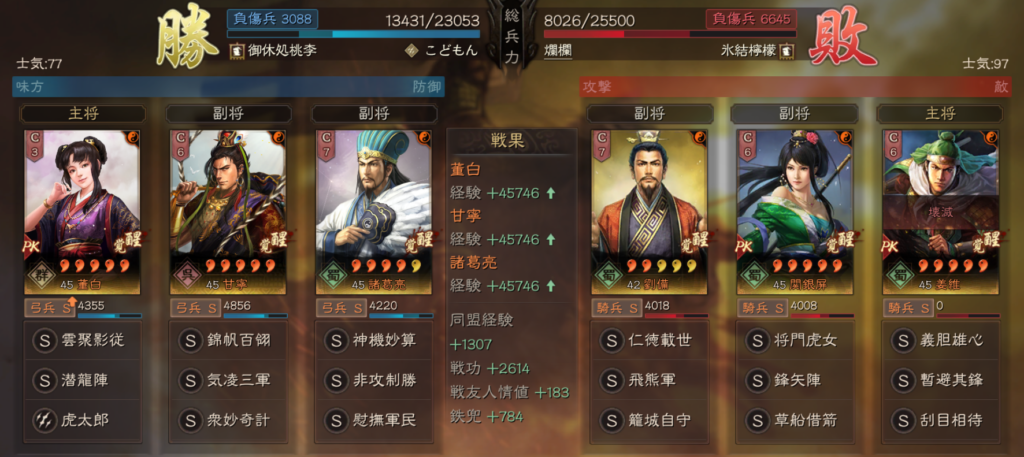The image size is (1024, 457).
Task: Open 甘寧 general portrait card
Action: point(228,212)
